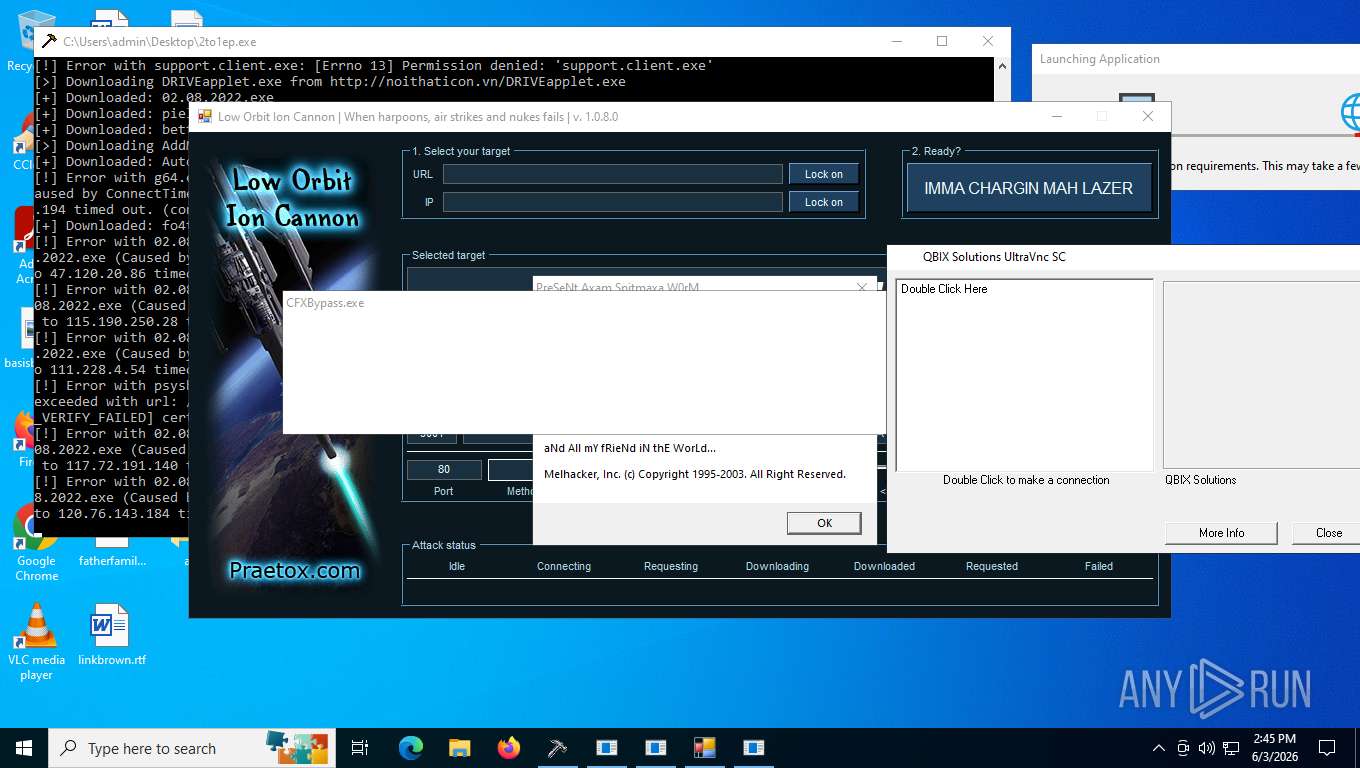Click the 'Launching Application' window title
The image size is (1360, 768).
click(1100, 59)
